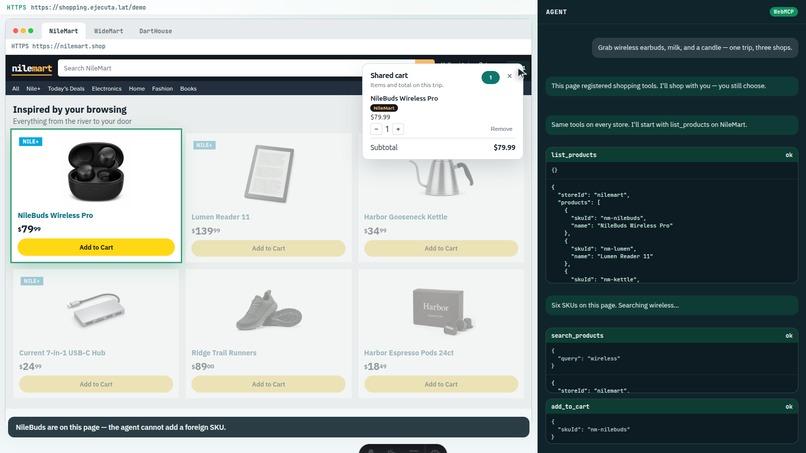Collapse the search_products tool call header
The width and height of the screenshot is (806, 453).
click(671, 336)
